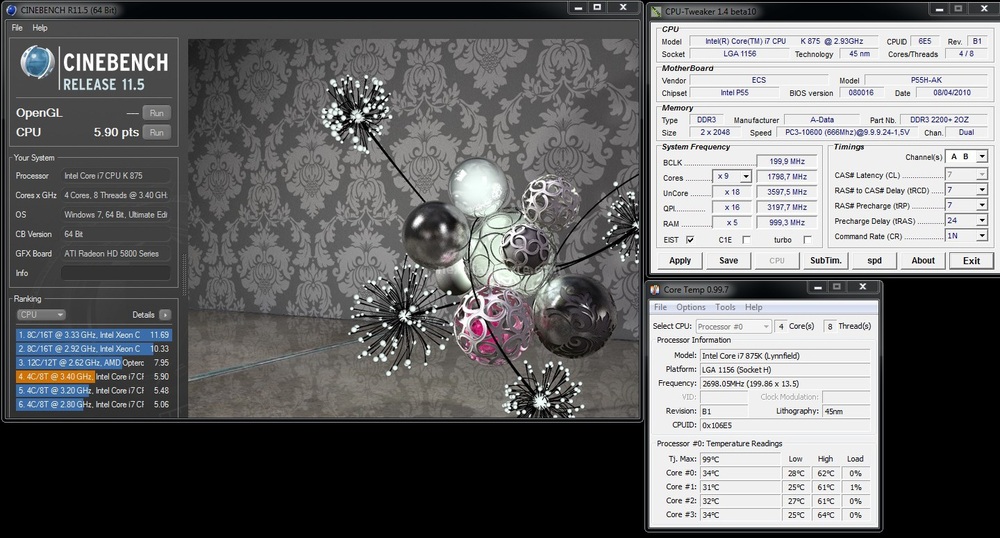The width and height of the screenshot is (1000, 538).
Task: Click the Core #3 High 64°C value
Action: (826, 515)
